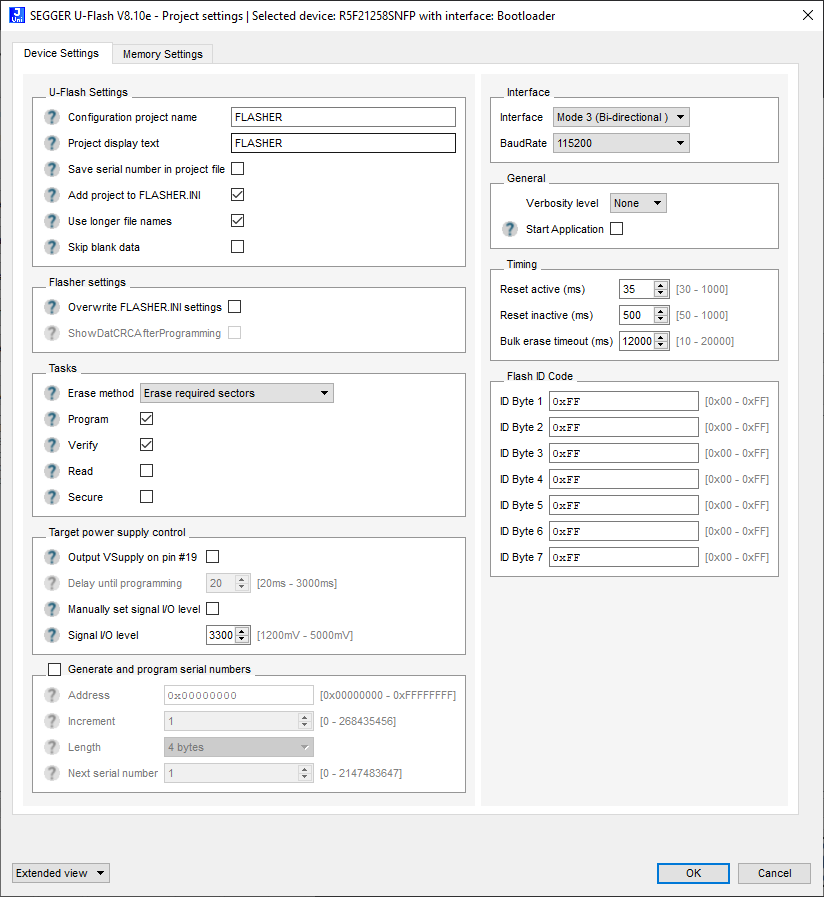Click help icon for Overwrite FLASHER.INI settings
824x897 pixels.
tap(52, 307)
